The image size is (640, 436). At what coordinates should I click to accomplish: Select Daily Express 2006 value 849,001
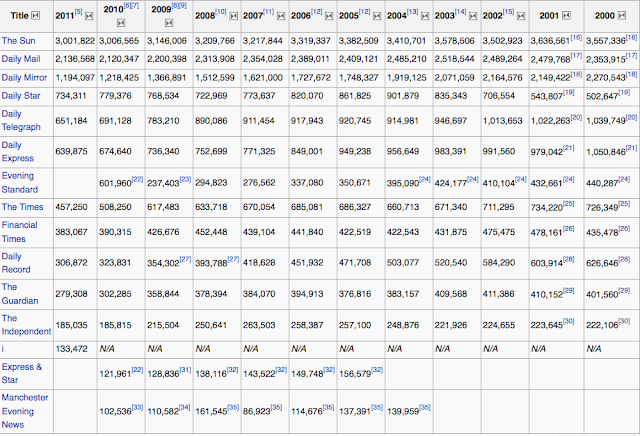[307, 151]
